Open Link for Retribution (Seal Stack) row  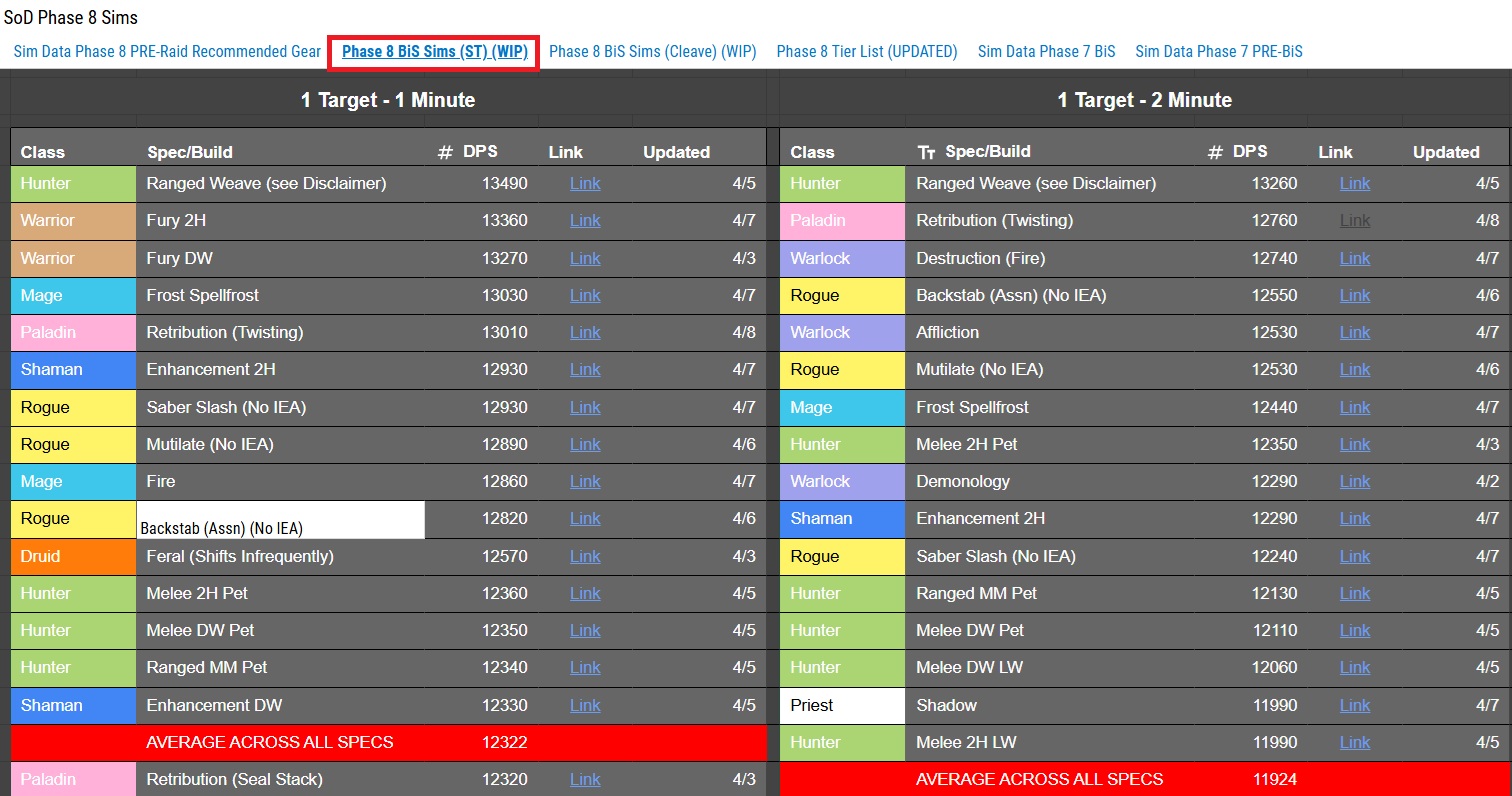(585, 779)
